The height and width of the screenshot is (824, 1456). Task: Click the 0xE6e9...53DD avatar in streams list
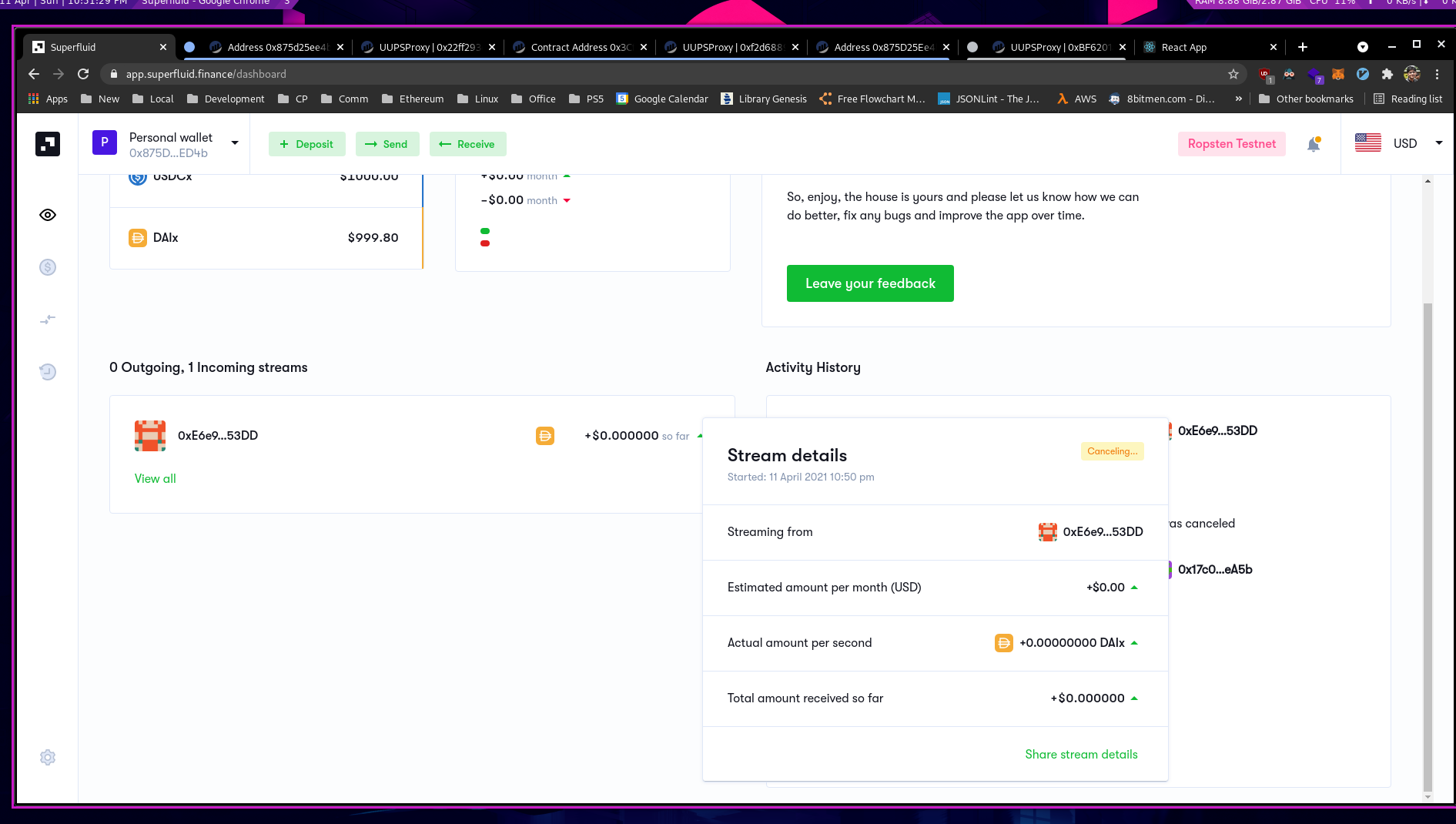coord(150,436)
